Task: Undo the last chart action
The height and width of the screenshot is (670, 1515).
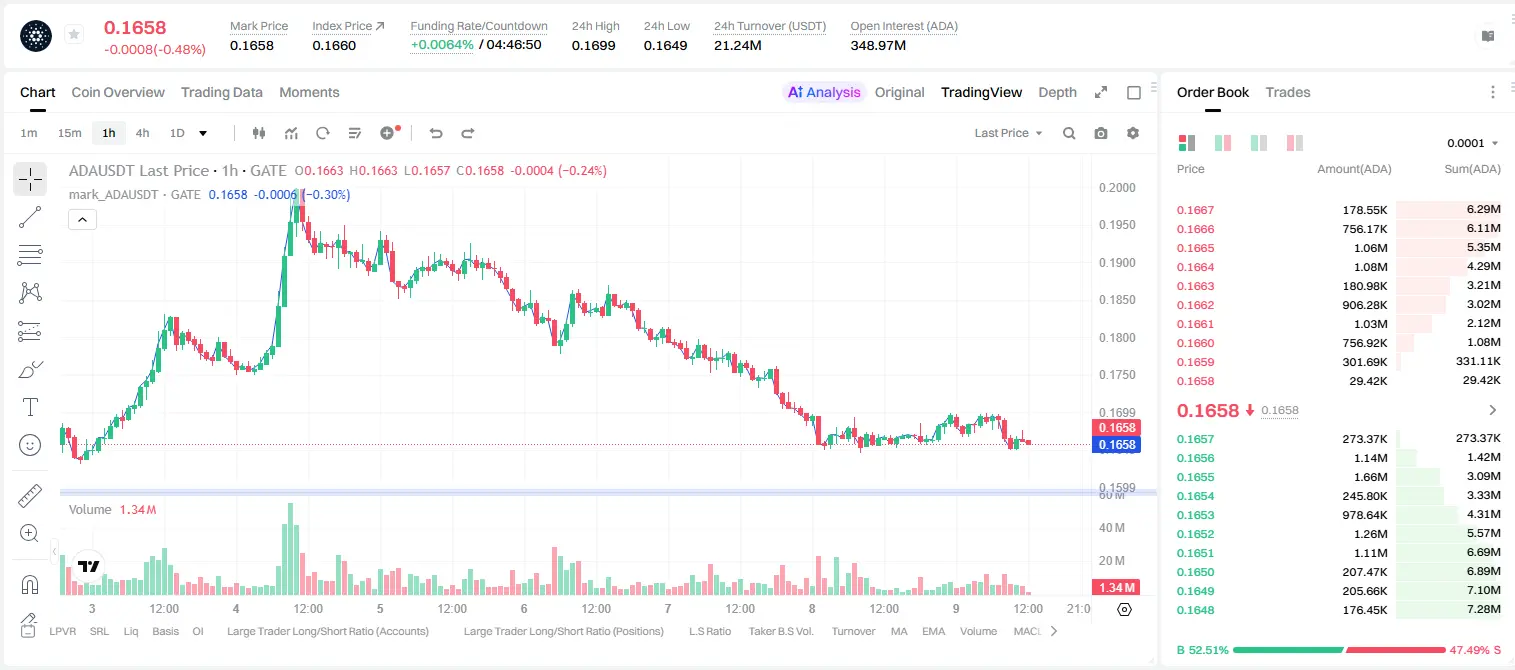Action: [435, 133]
